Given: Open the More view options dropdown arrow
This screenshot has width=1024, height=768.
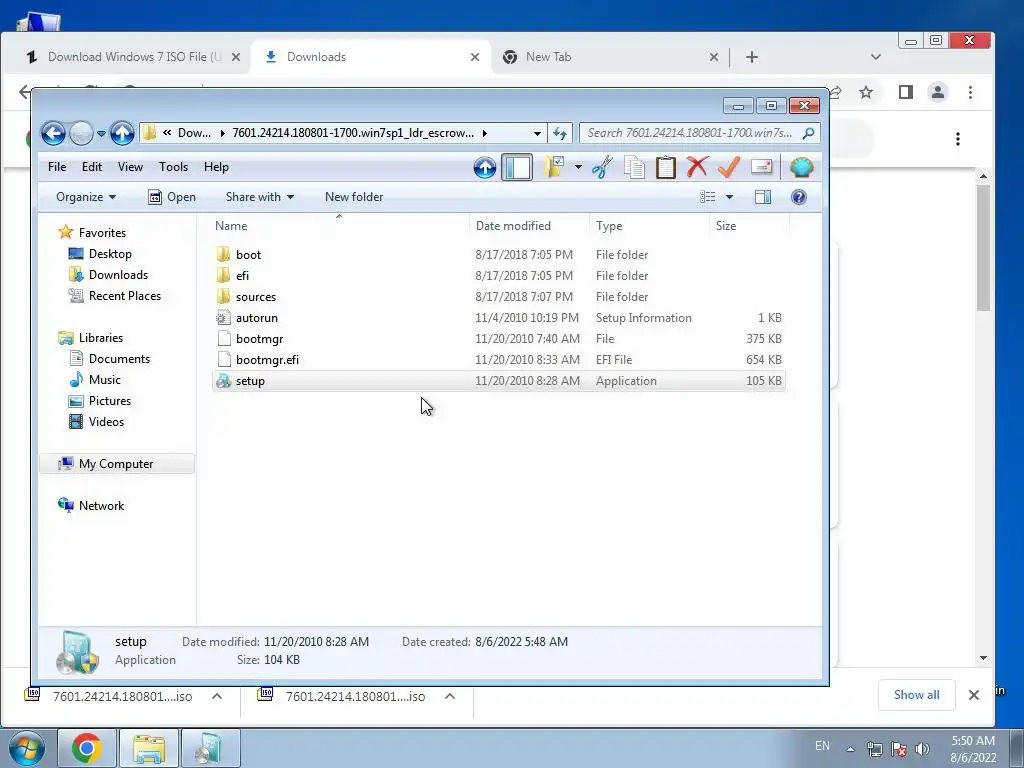Looking at the screenshot, I should coord(729,197).
